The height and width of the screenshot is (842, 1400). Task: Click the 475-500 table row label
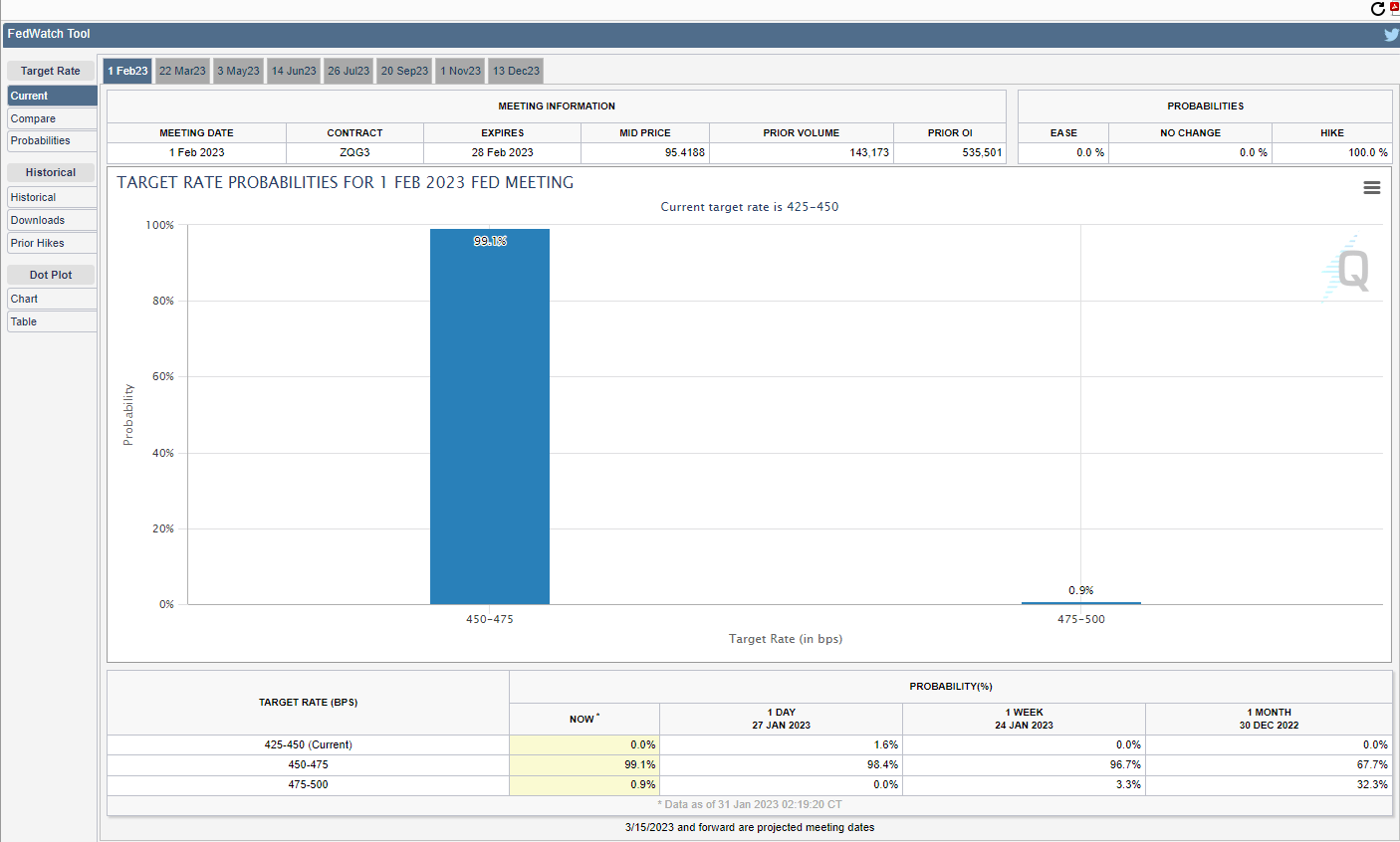[x=308, y=784]
